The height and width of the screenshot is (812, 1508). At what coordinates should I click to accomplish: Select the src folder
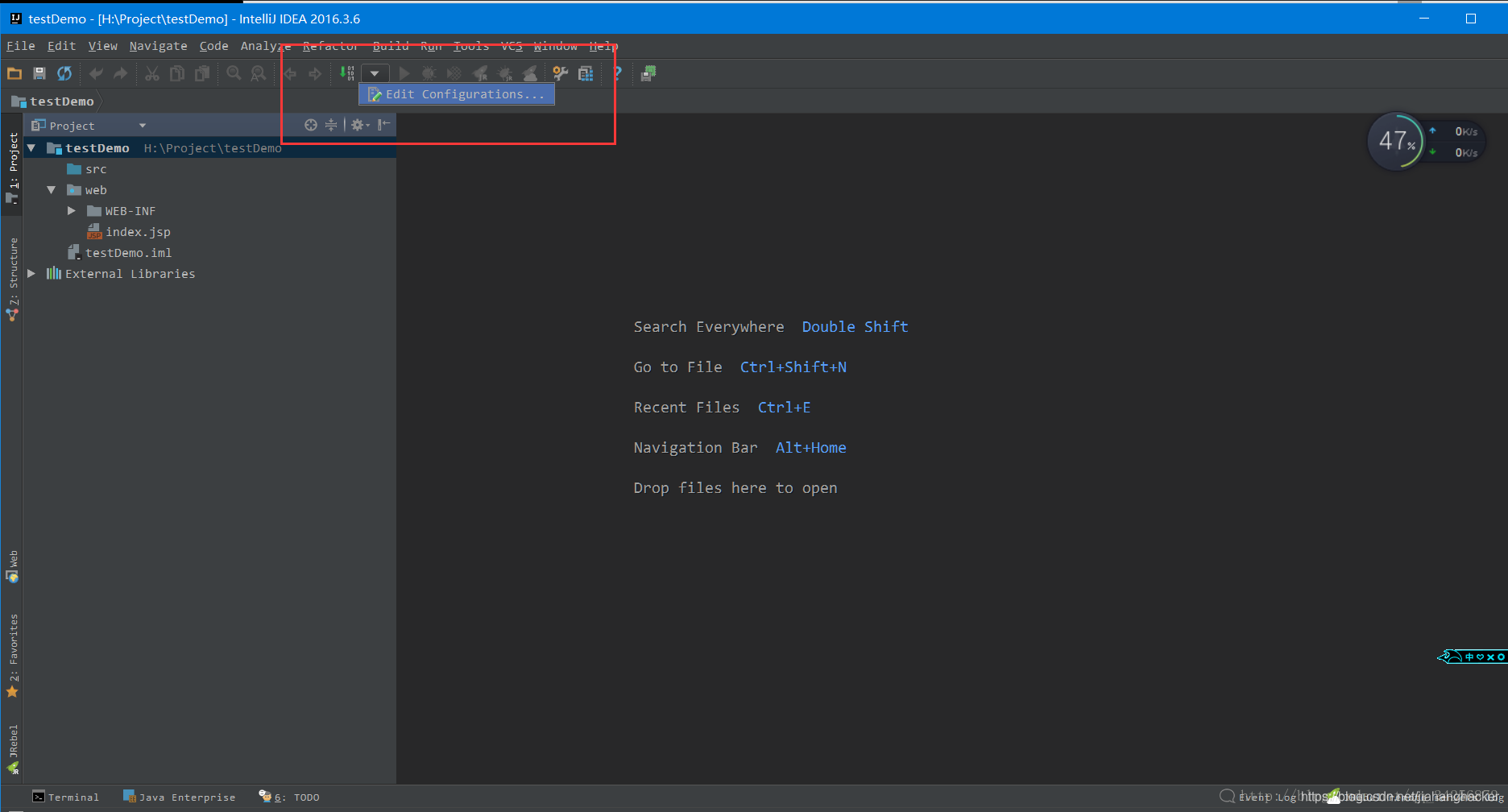coord(87,169)
